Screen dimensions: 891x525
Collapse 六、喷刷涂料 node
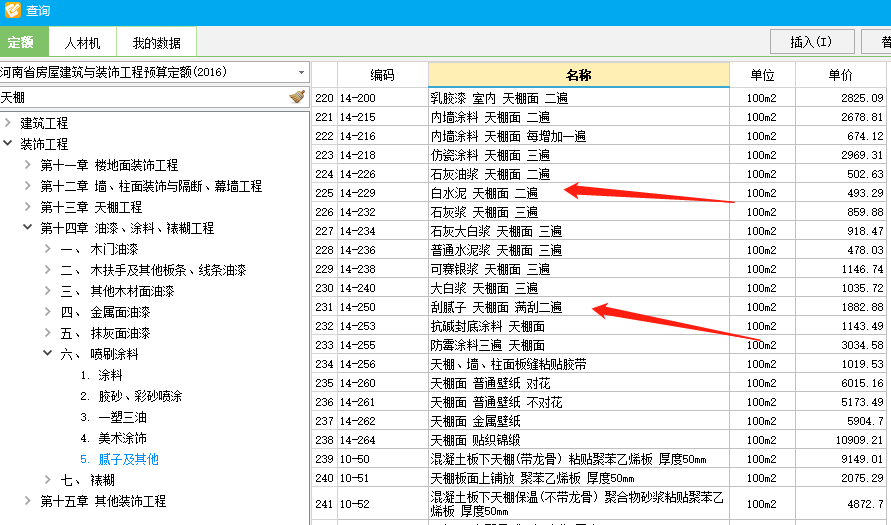coord(48,354)
